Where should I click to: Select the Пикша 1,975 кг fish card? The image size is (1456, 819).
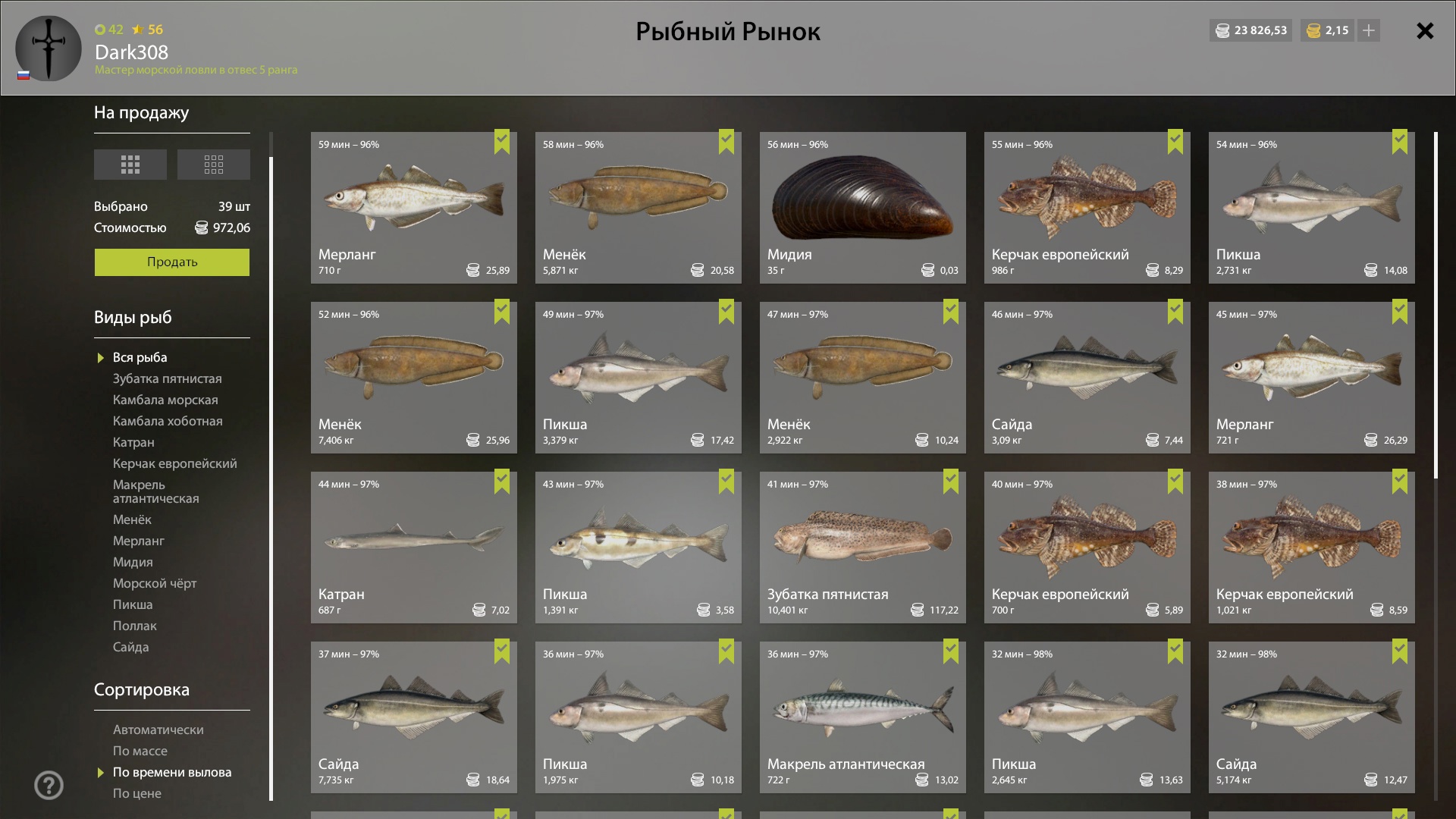tap(639, 717)
